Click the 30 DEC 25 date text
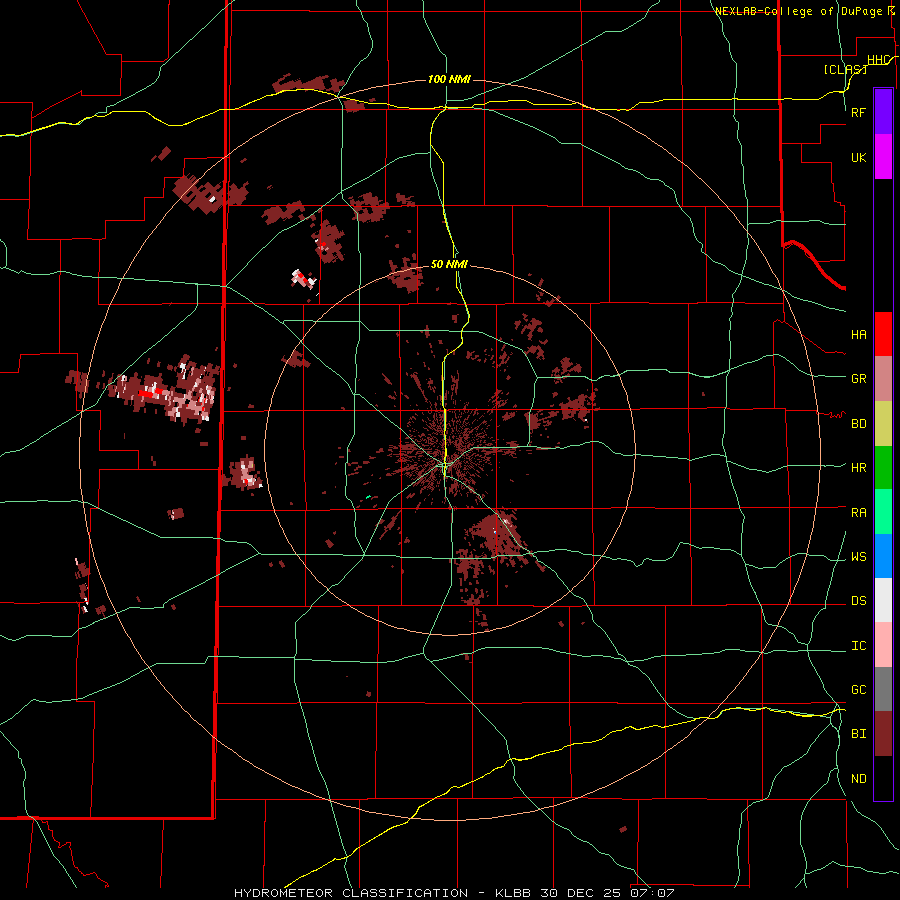The width and height of the screenshot is (900, 900). (581, 893)
